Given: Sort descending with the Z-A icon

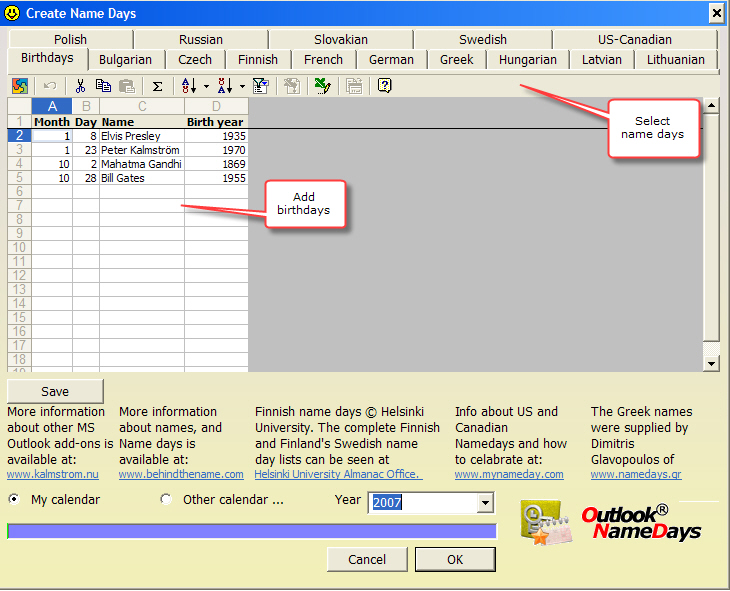Looking at the screenshot, I should click(x=225, y=86).
